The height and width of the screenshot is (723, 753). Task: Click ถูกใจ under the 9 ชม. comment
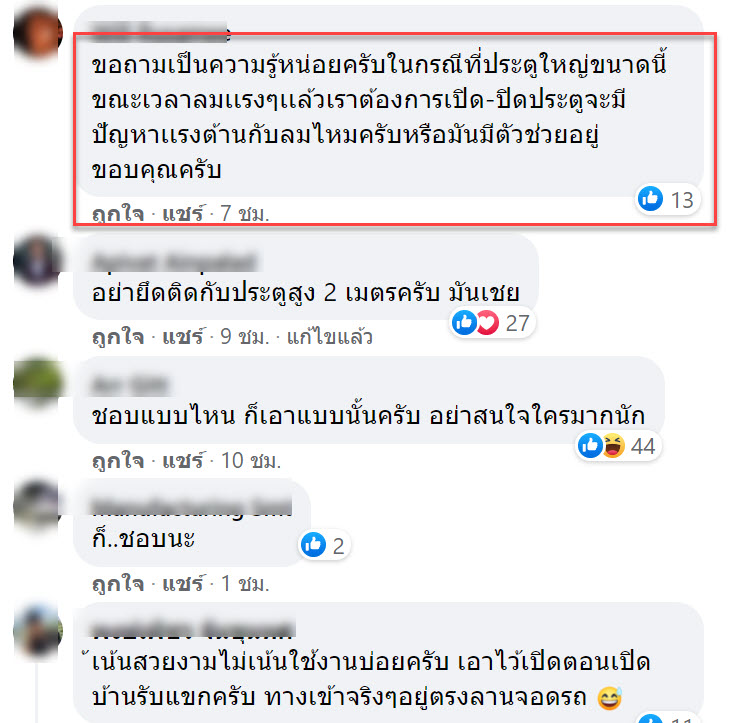tap(118, 337)
